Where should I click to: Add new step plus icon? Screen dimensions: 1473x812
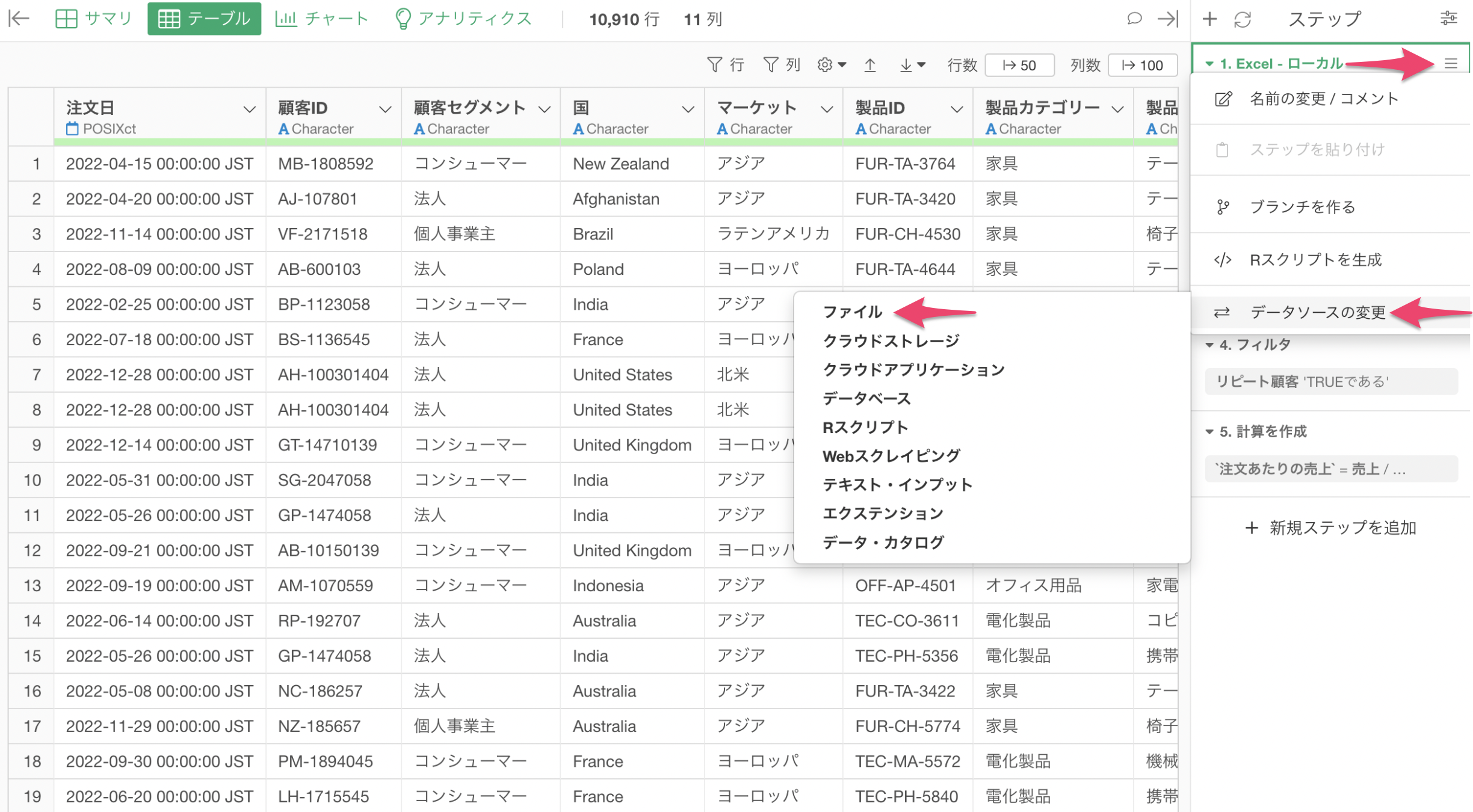coord(1209,19)
